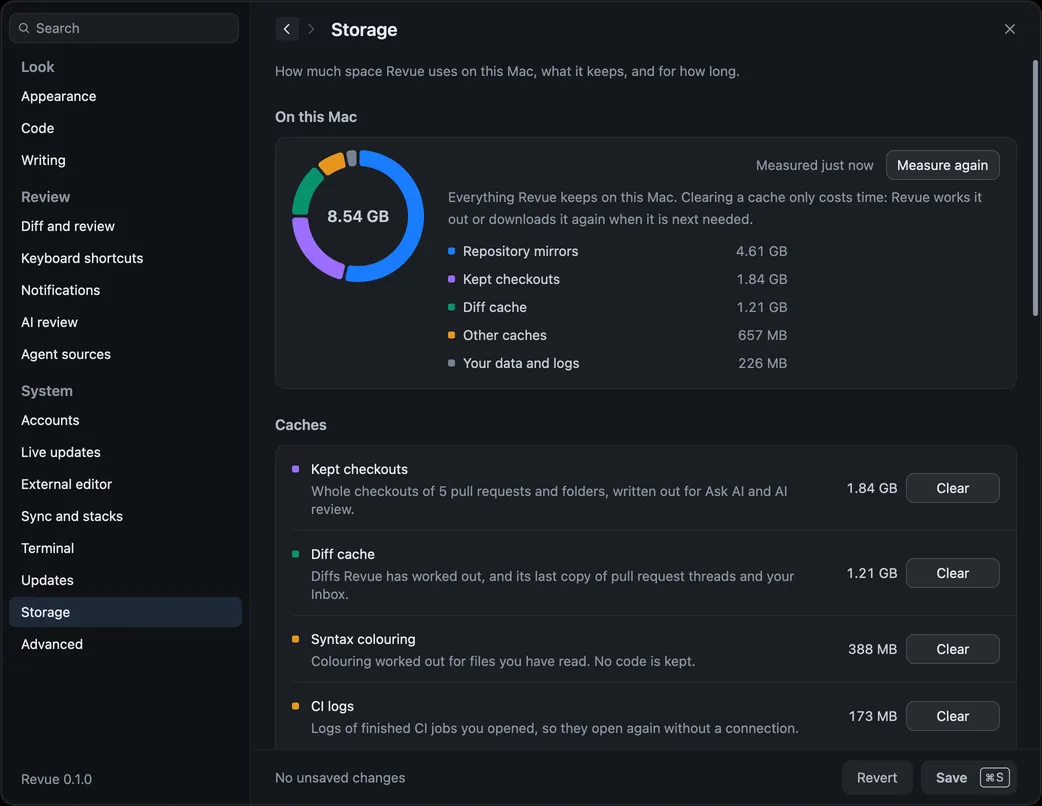The width and height of the screenshot is (1042, 806).
Task: Go to Updates settings
Action: coord(125,580)
